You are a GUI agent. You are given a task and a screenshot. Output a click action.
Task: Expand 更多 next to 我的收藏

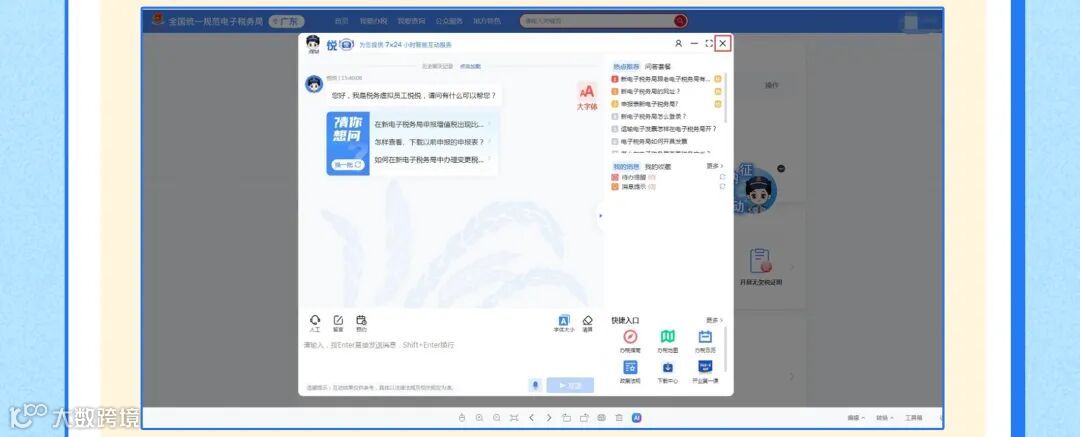click(714, 166)
